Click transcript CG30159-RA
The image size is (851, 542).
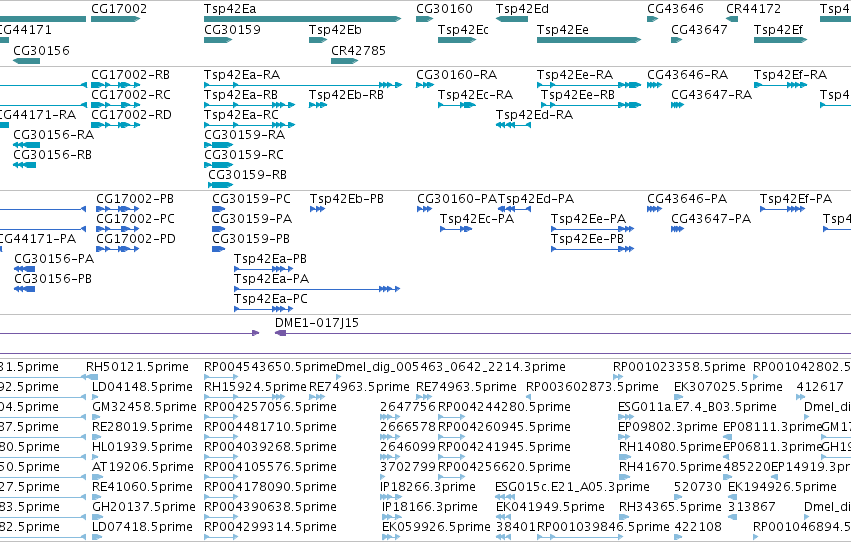(x=244, y=135)
